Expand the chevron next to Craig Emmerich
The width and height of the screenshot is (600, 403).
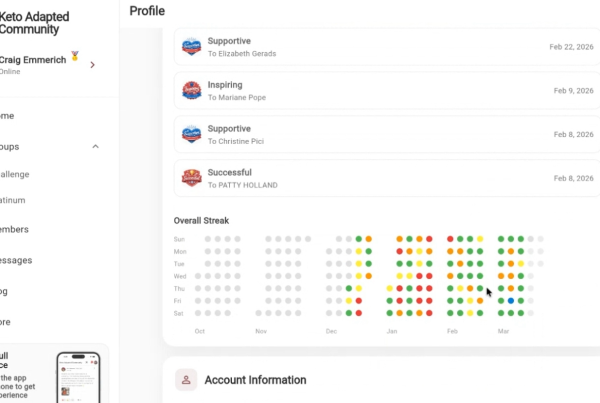[x=93, y=65]
